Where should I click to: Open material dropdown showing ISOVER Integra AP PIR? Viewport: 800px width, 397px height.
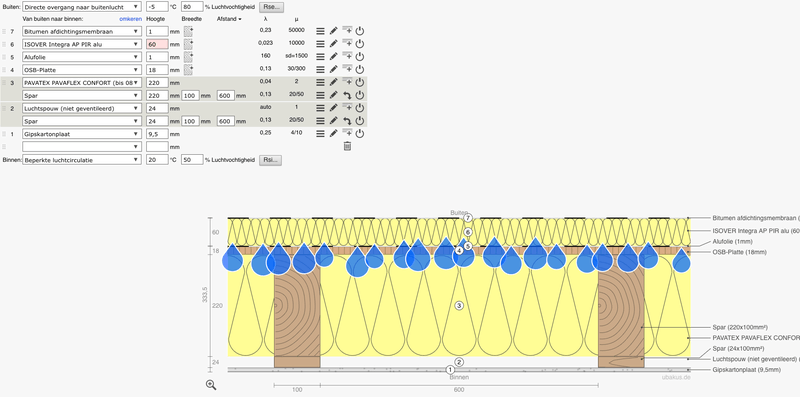pyautogui.click(x=82, y=44)
